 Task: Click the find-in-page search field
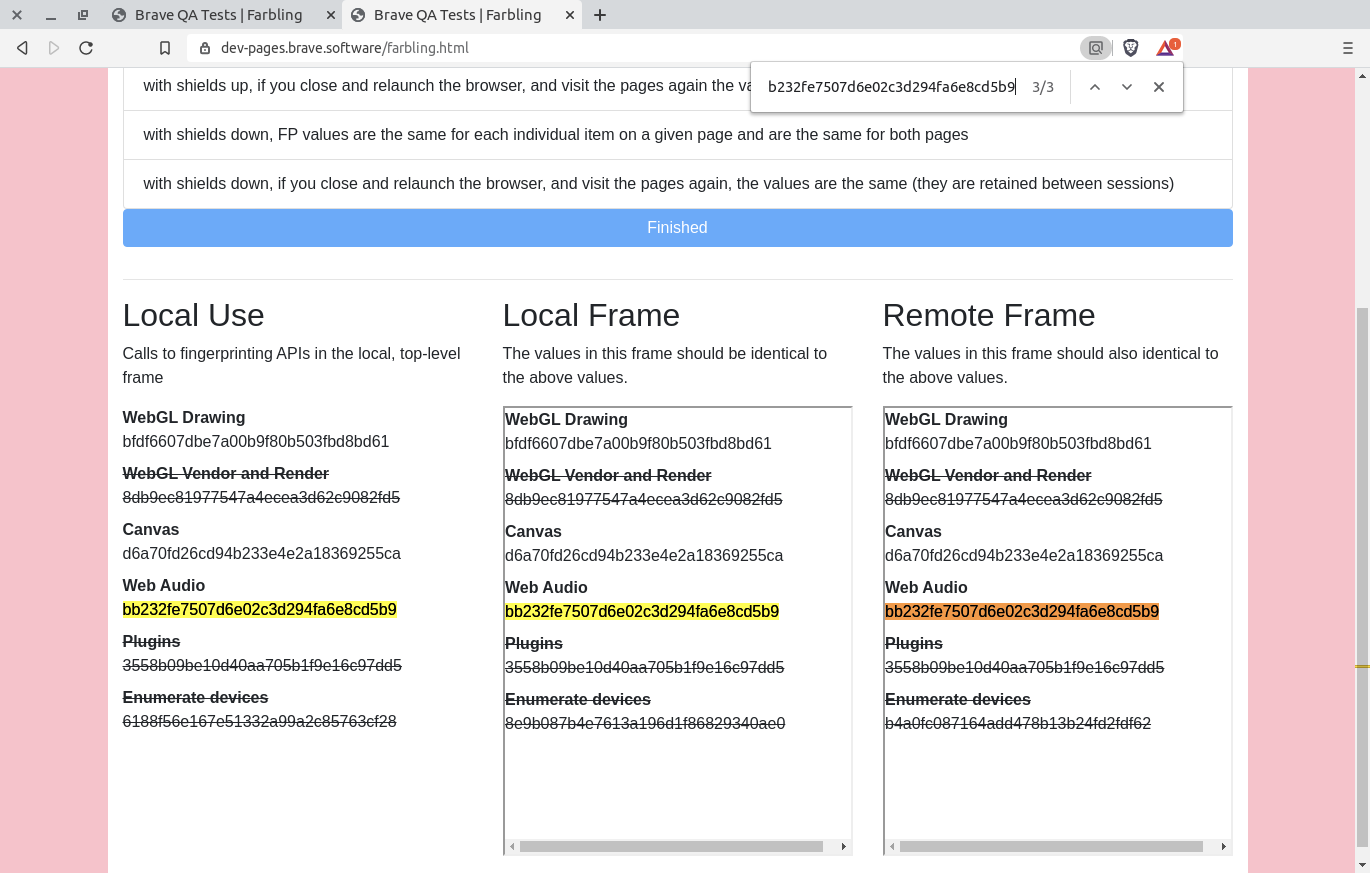click(892, 87)
